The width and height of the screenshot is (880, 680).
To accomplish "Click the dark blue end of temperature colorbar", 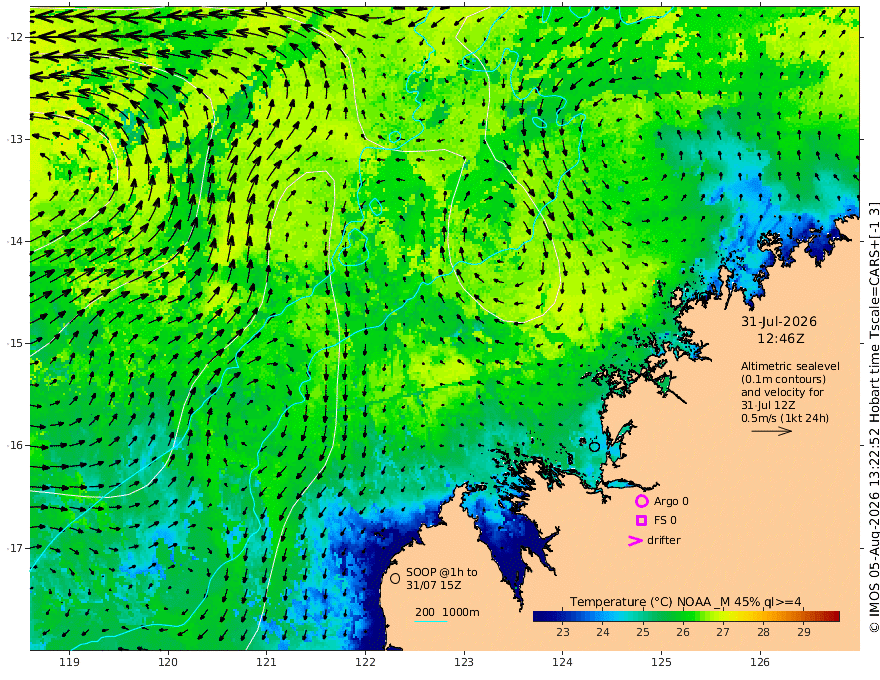I will coord(538,616).
